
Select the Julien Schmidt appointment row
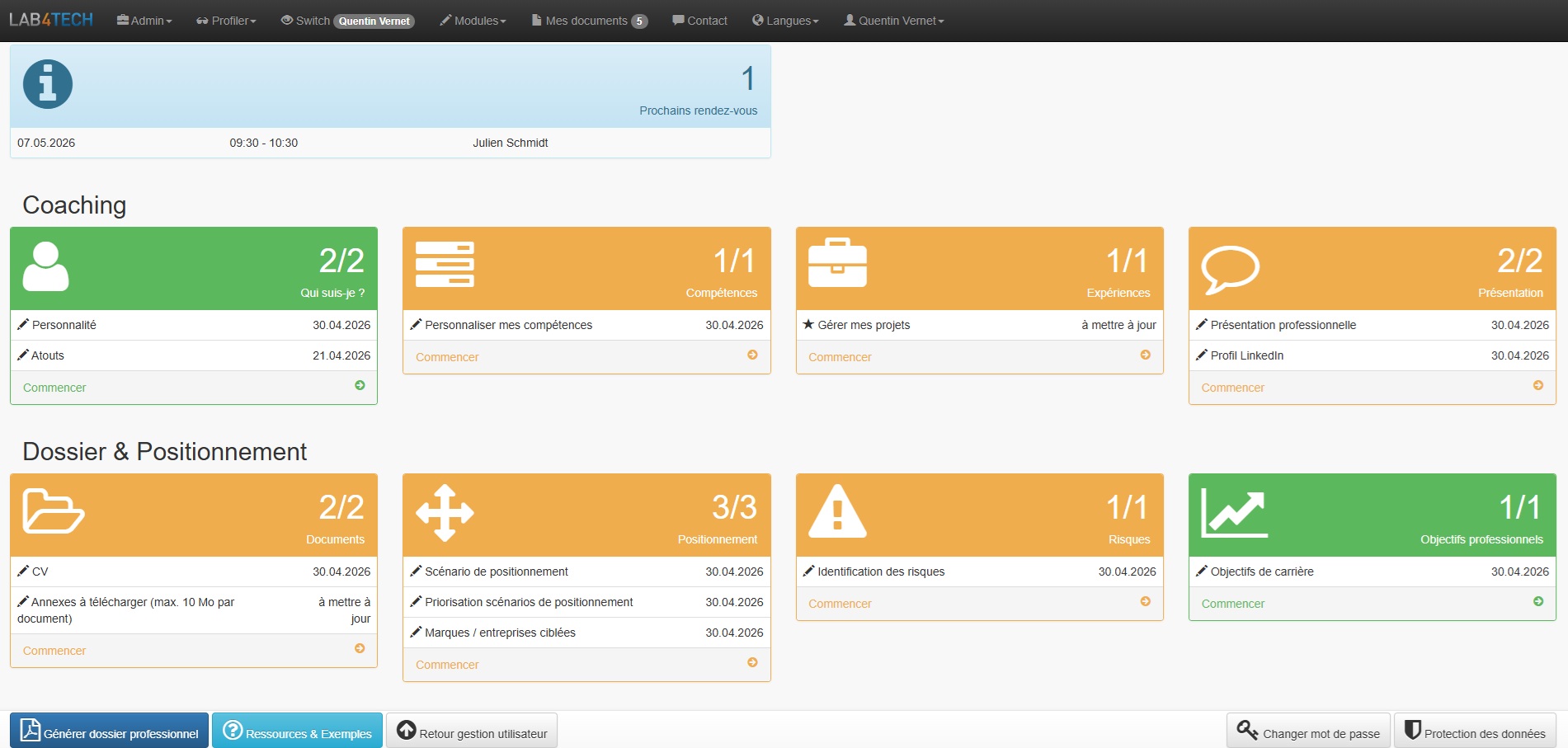point(390,143)
